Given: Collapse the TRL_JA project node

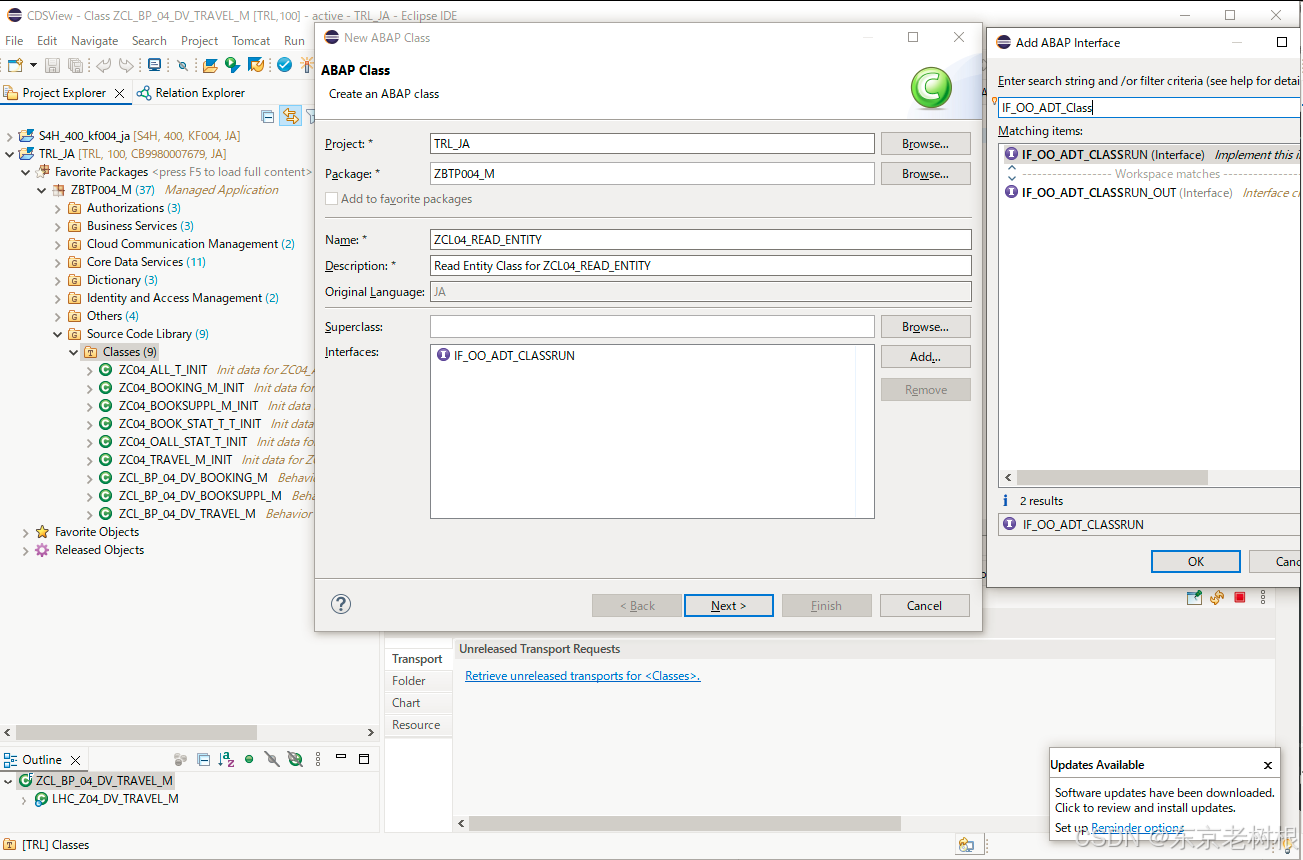Looking at the screenshot, I should (10, 154).
